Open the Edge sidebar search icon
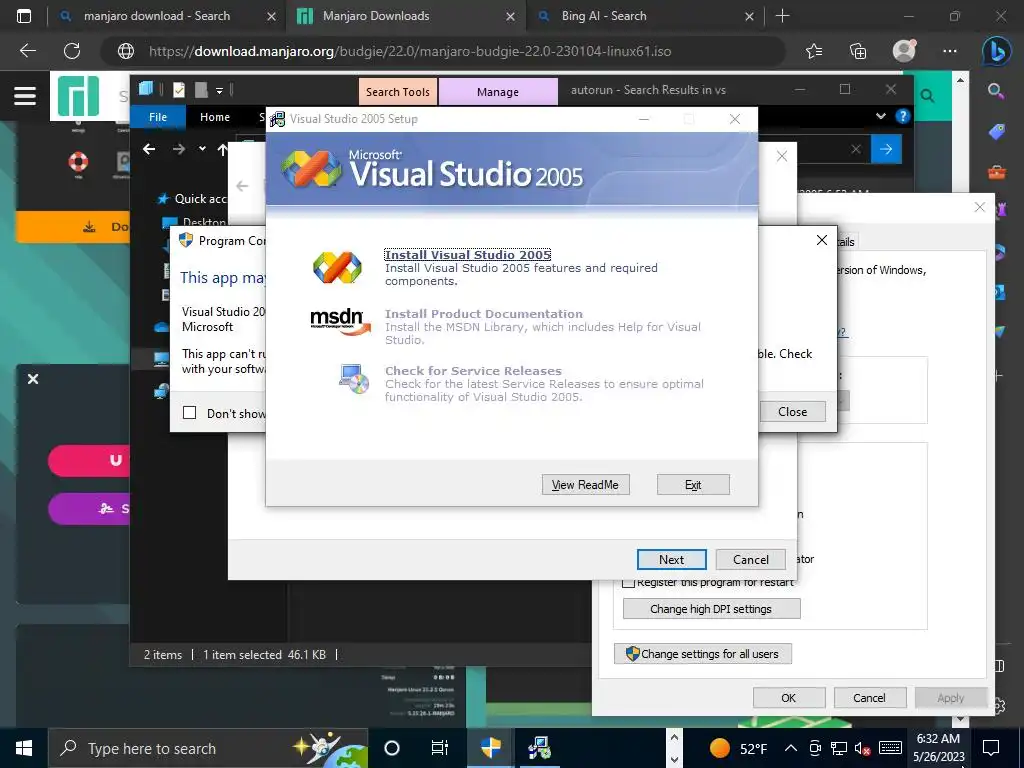The height and width of the screenshot is (768, 1024). [995, 91]
